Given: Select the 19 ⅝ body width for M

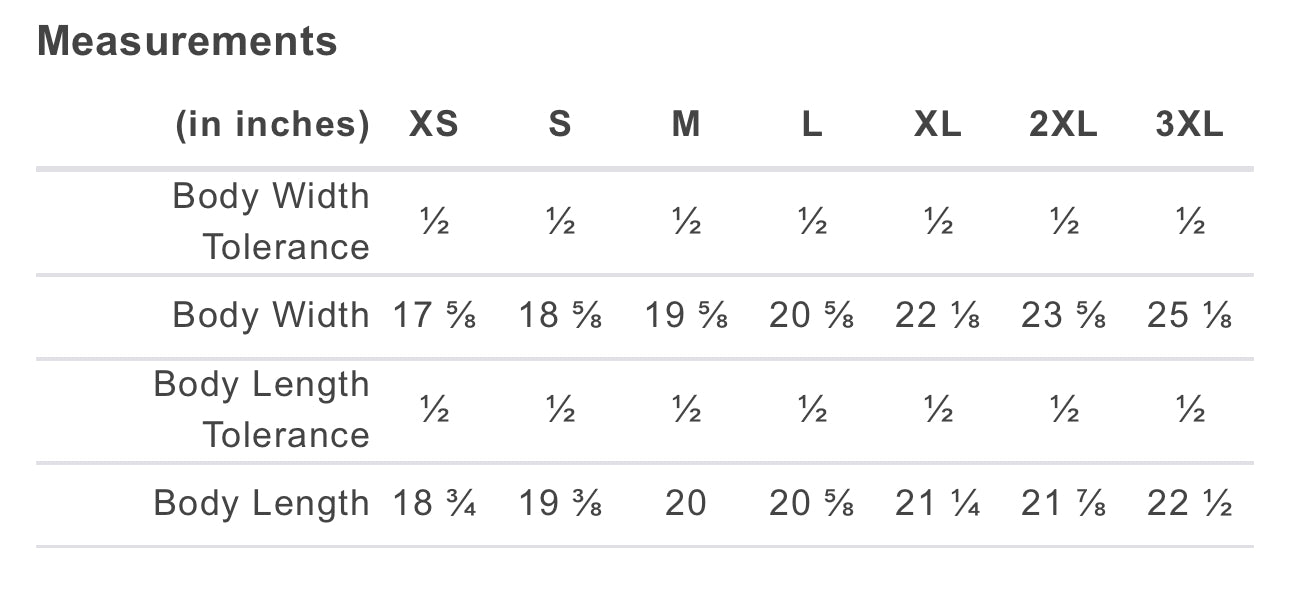Looking at the screenshot, I should 686,316.
